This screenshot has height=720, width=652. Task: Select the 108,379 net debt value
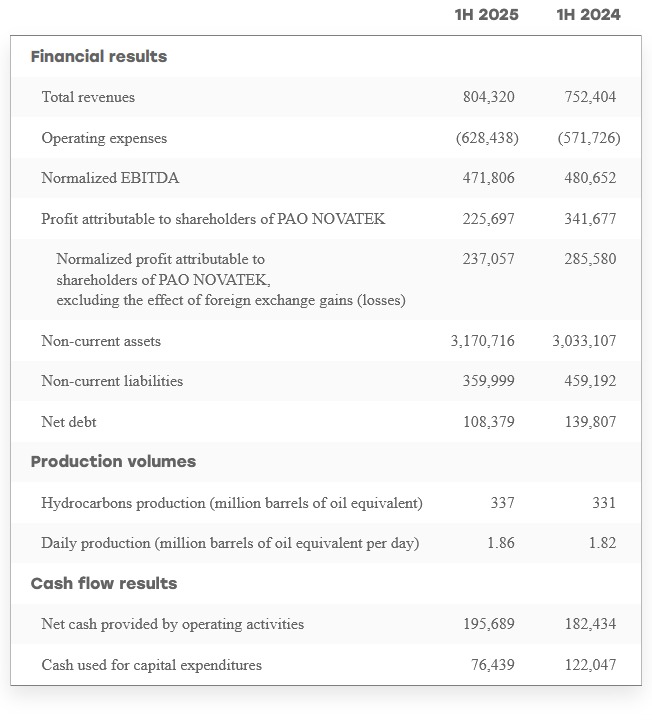click(x=489, y=422)
